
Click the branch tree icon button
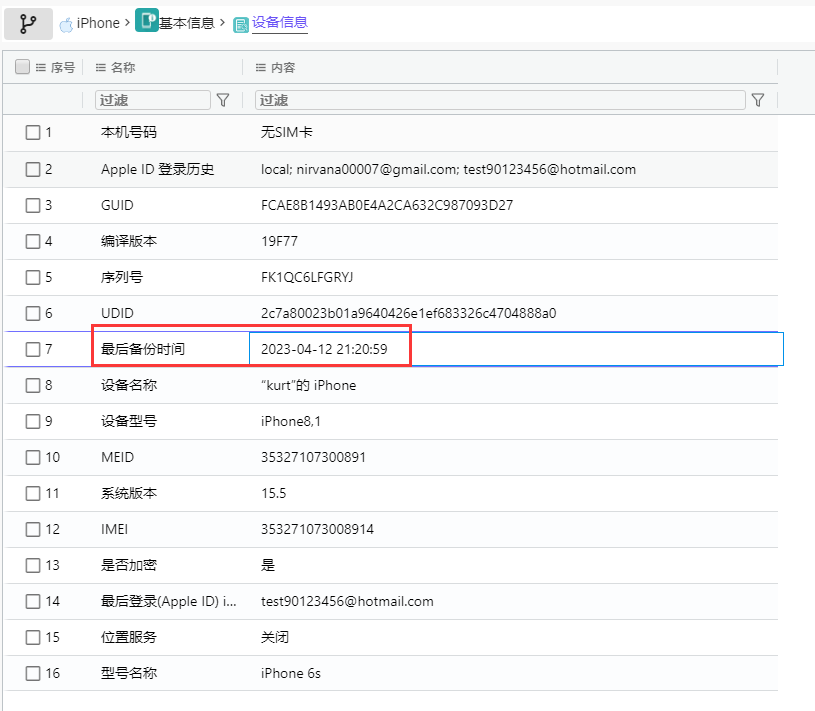point(28,24)
